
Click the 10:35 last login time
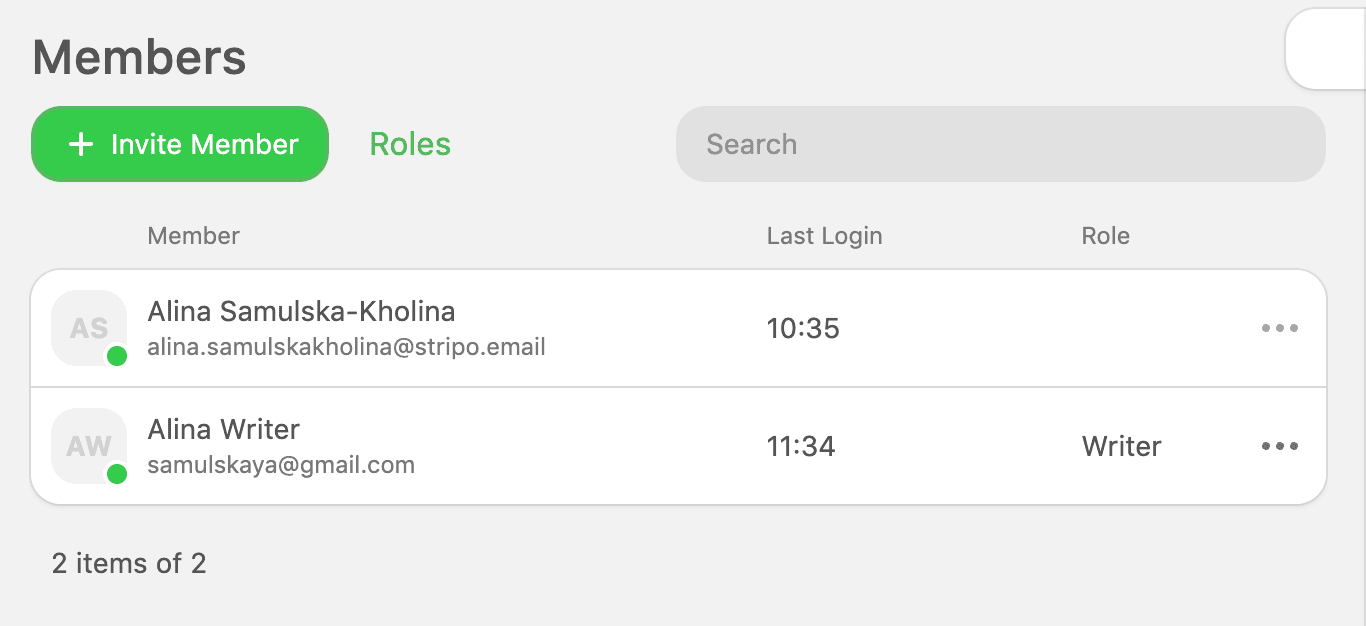tap(803, 328)
